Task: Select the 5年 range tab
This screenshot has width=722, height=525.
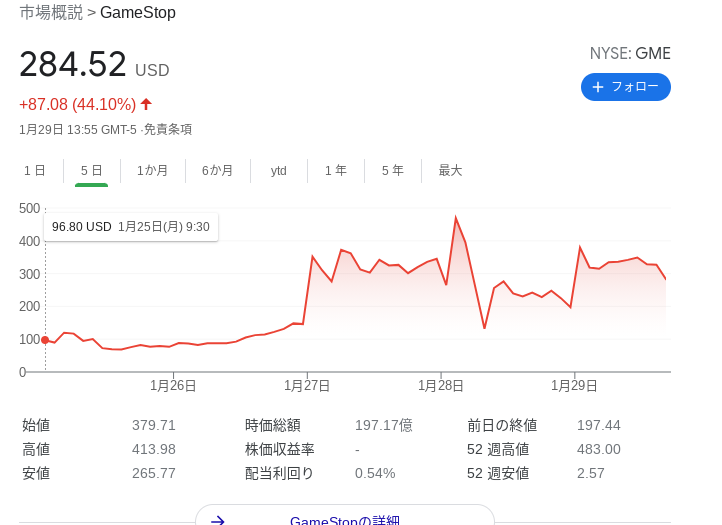Action: (393, 170)
